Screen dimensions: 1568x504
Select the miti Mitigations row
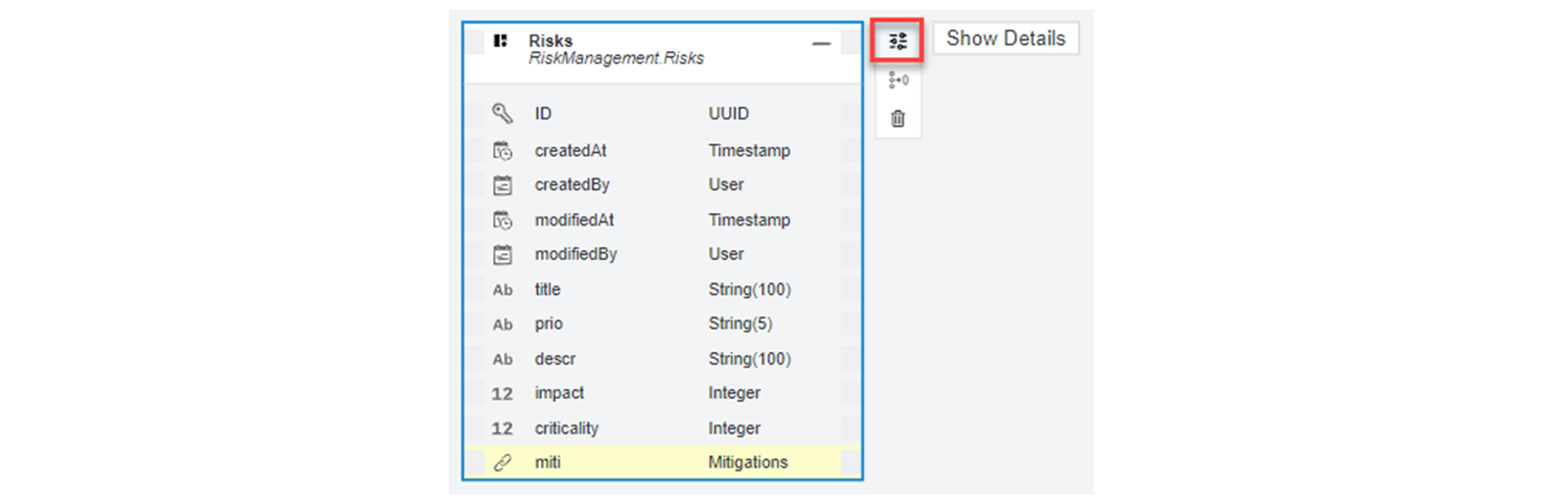[x=662, y=462]
